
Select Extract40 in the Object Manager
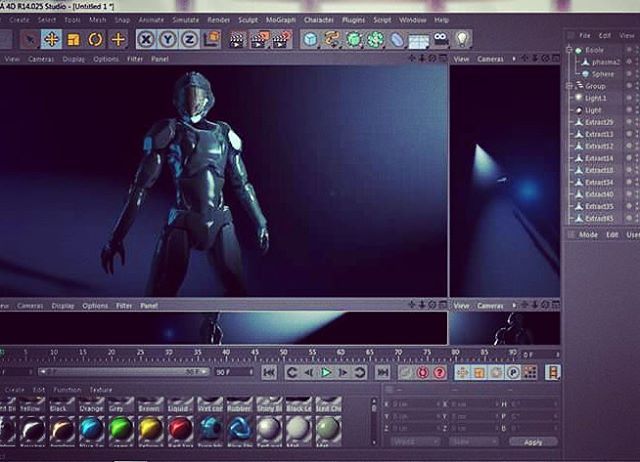pyautogui.click(x=599, y=194)
